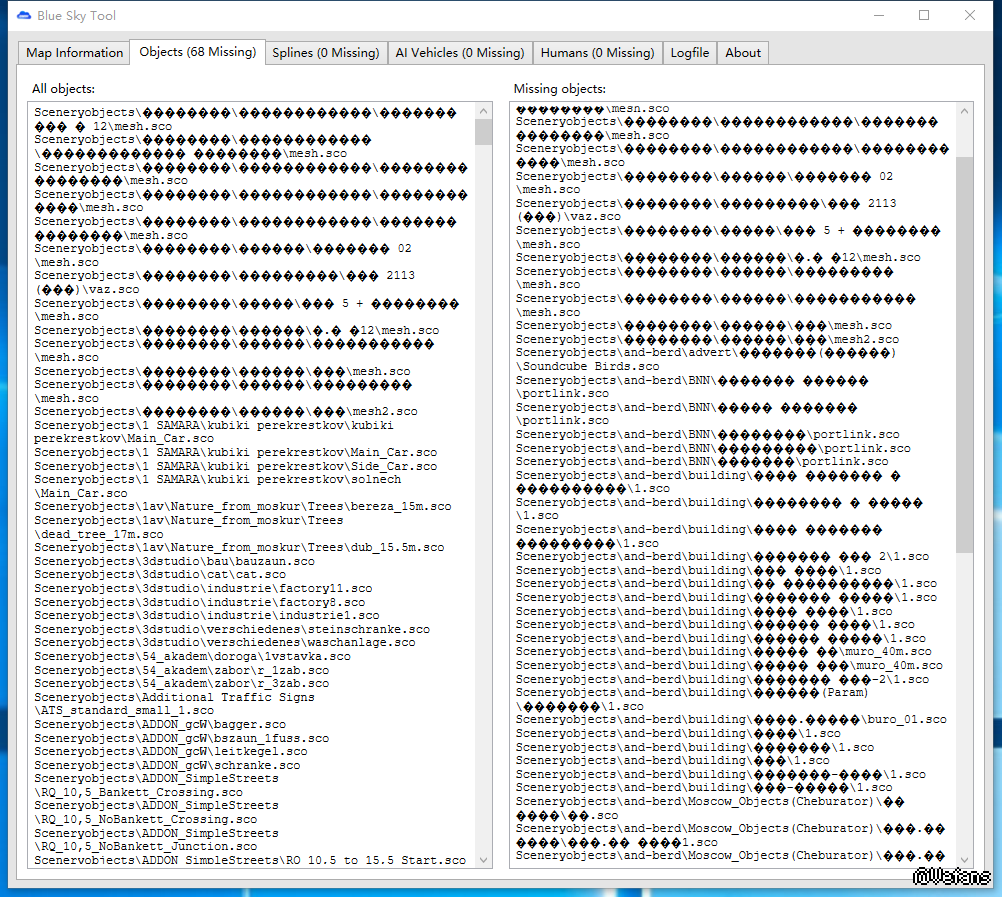Select the ADDON_gcW\leitkegel.sco line
The image size is (1002, 897).
click(x=171, y=751)
